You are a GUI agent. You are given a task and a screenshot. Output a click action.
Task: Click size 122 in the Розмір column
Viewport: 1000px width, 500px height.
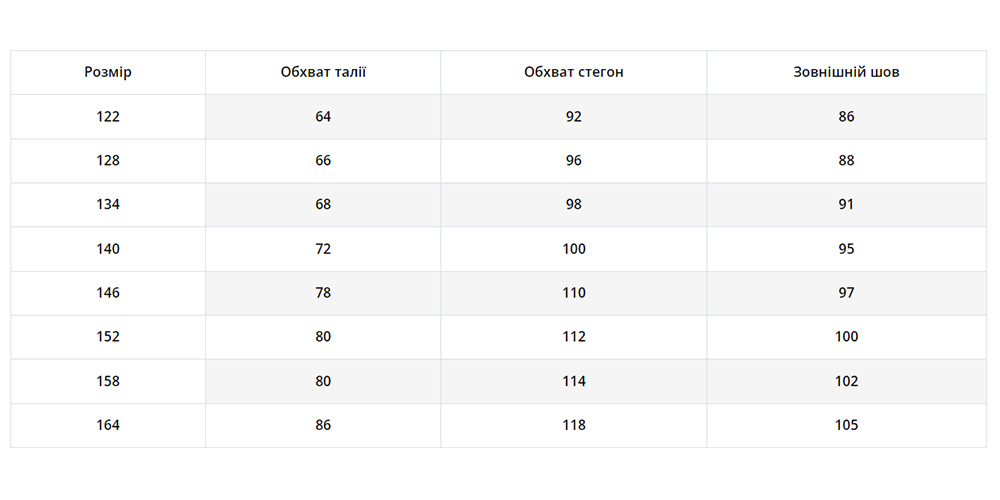[x=108, y=116]
